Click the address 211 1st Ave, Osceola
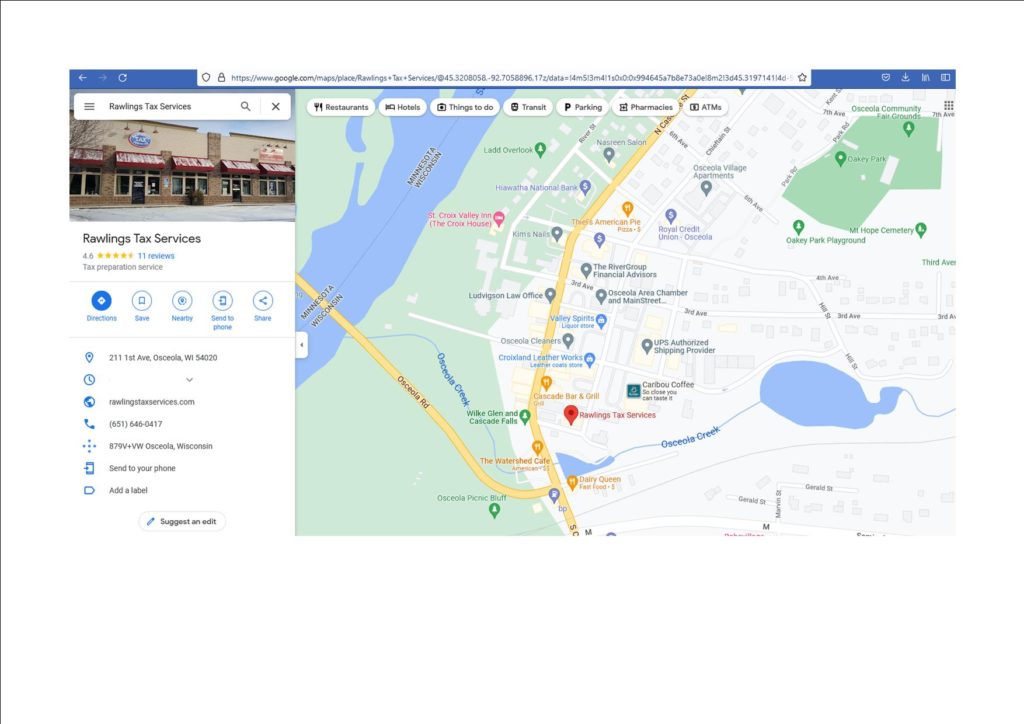 point(163,358)
